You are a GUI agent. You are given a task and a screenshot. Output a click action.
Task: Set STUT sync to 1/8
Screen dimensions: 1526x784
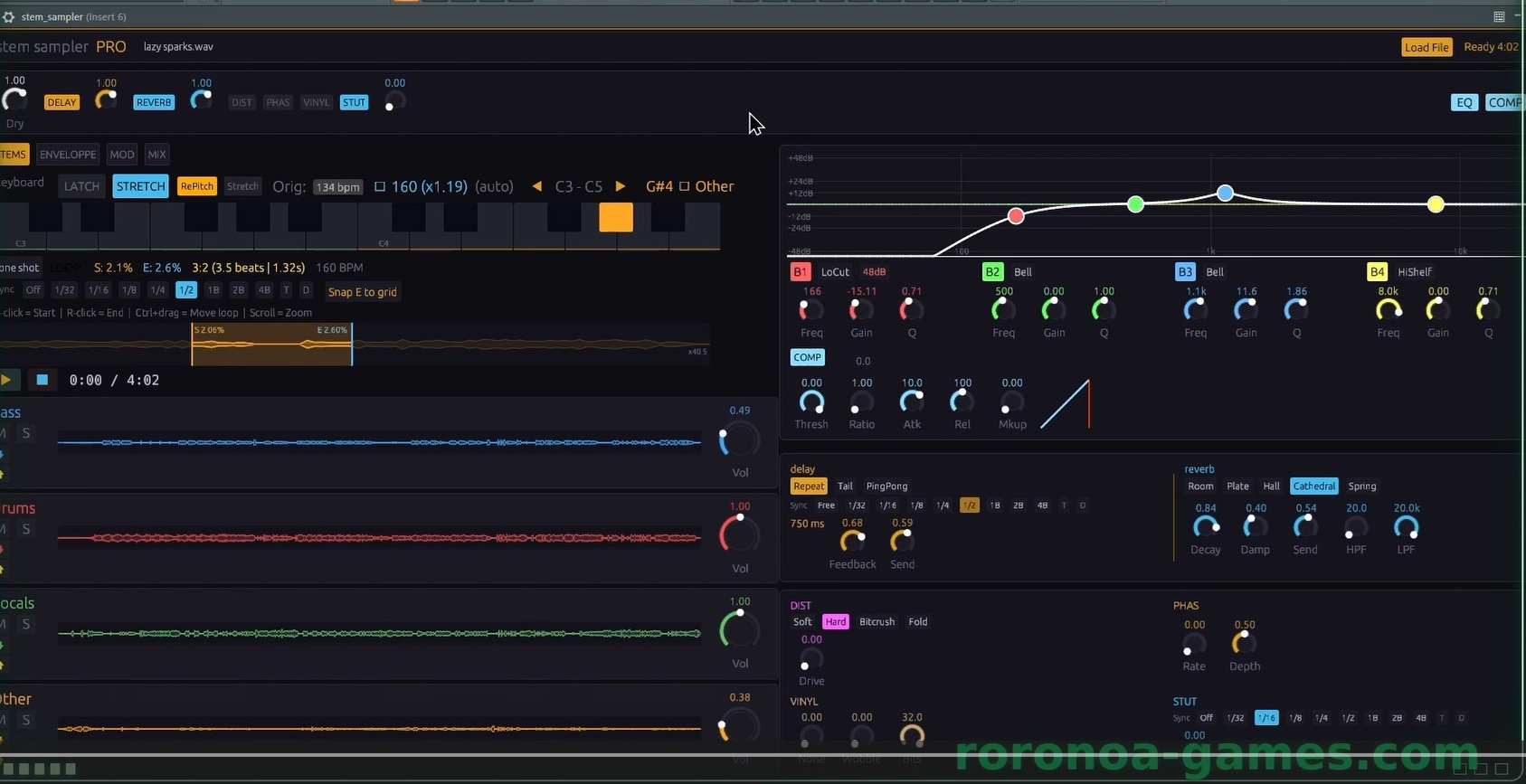point(1294,718)
